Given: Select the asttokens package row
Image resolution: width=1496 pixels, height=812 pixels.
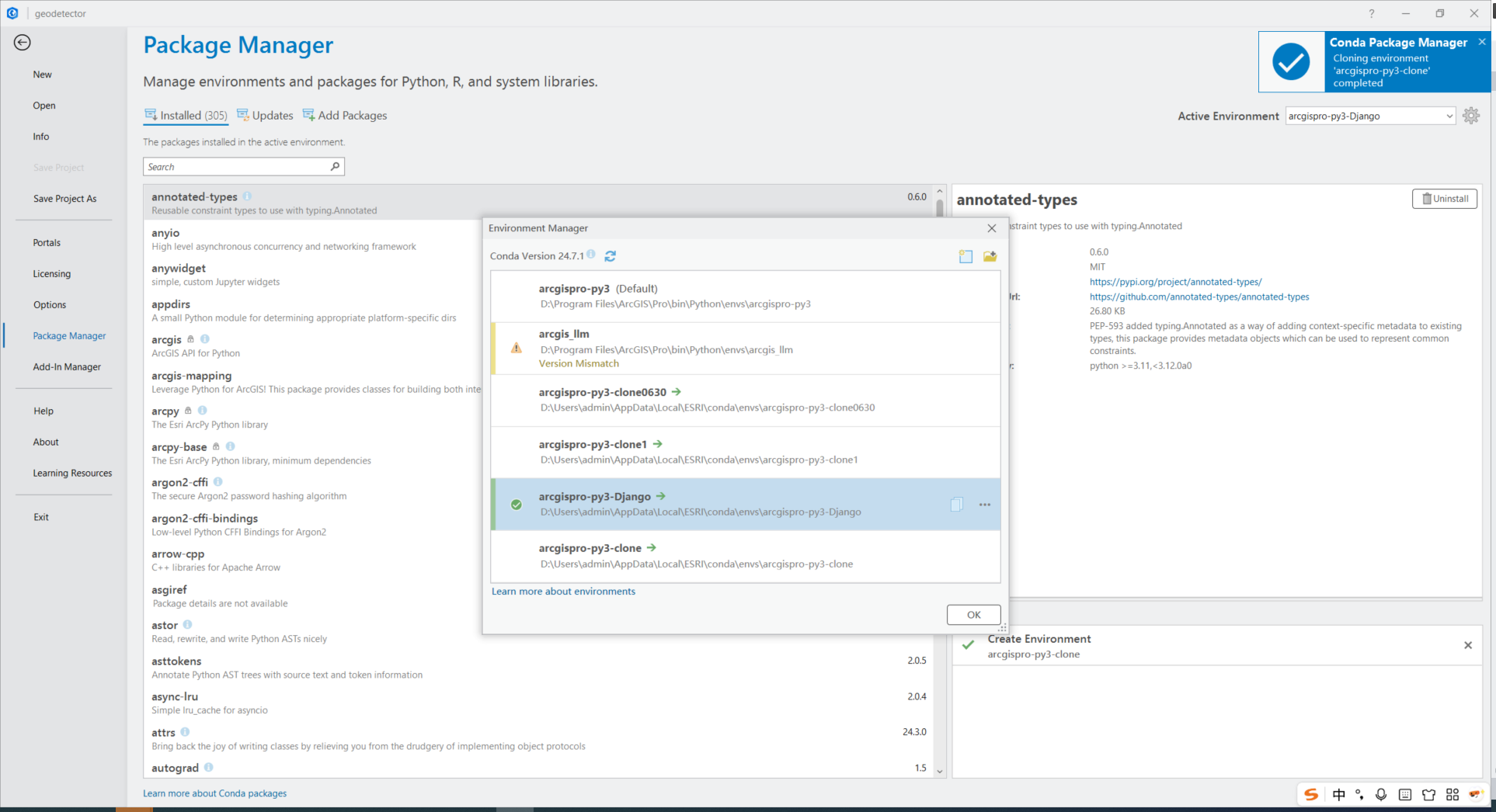Looking at the screenshot, I should click(x=538, y=668).
